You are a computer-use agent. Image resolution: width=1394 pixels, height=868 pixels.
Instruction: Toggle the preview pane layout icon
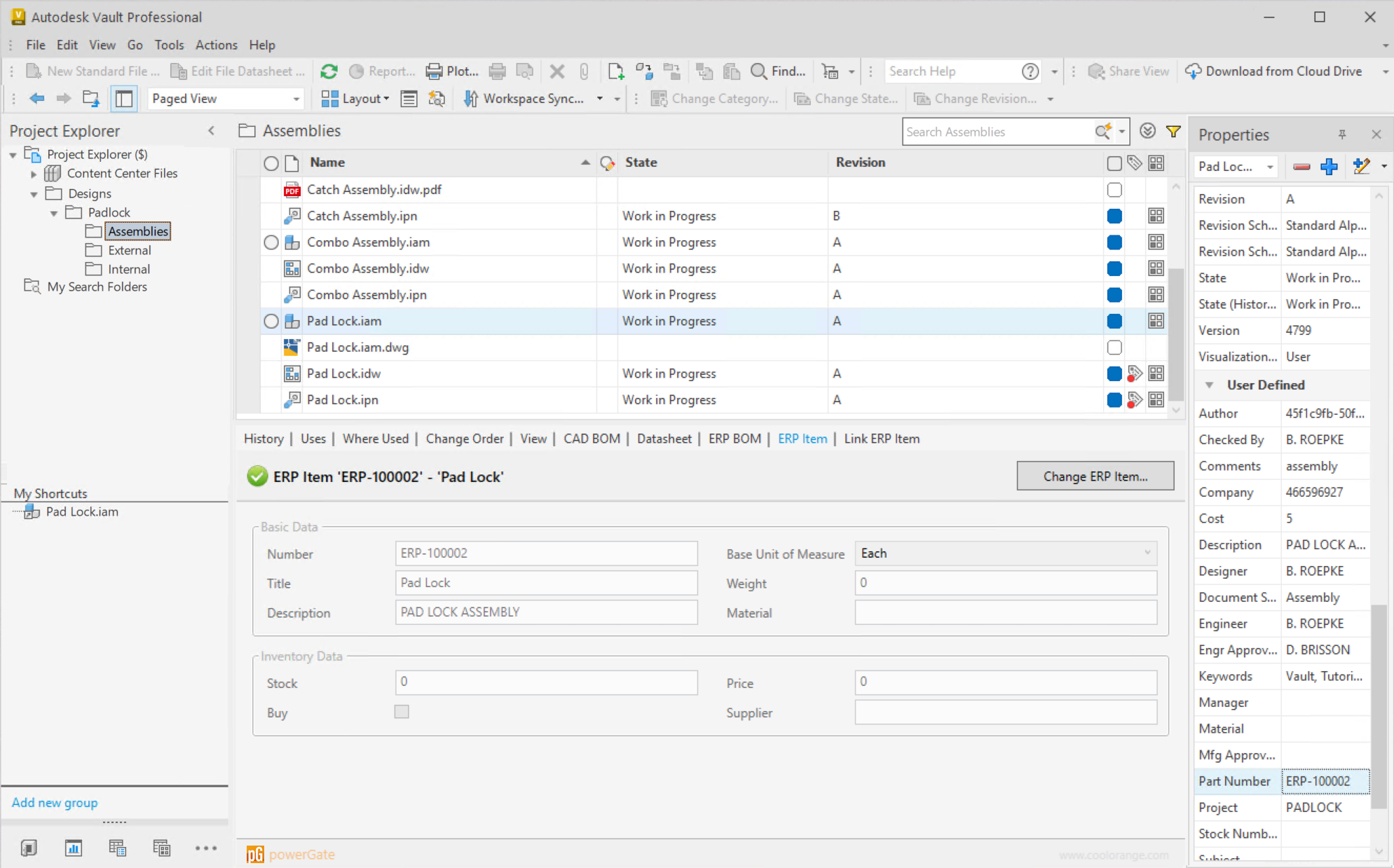coord(124,99)
